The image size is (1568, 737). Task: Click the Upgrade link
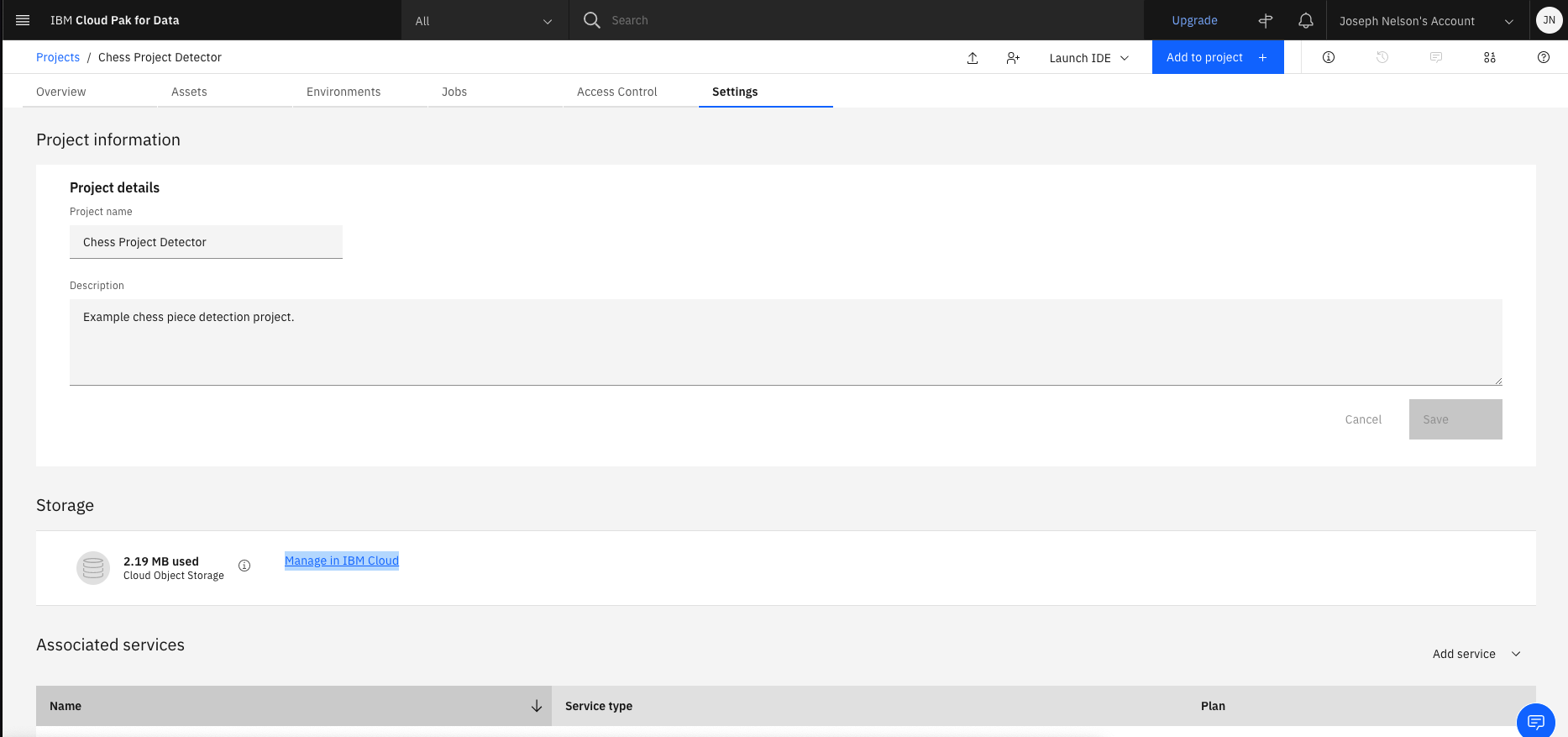pos(1194,20)
